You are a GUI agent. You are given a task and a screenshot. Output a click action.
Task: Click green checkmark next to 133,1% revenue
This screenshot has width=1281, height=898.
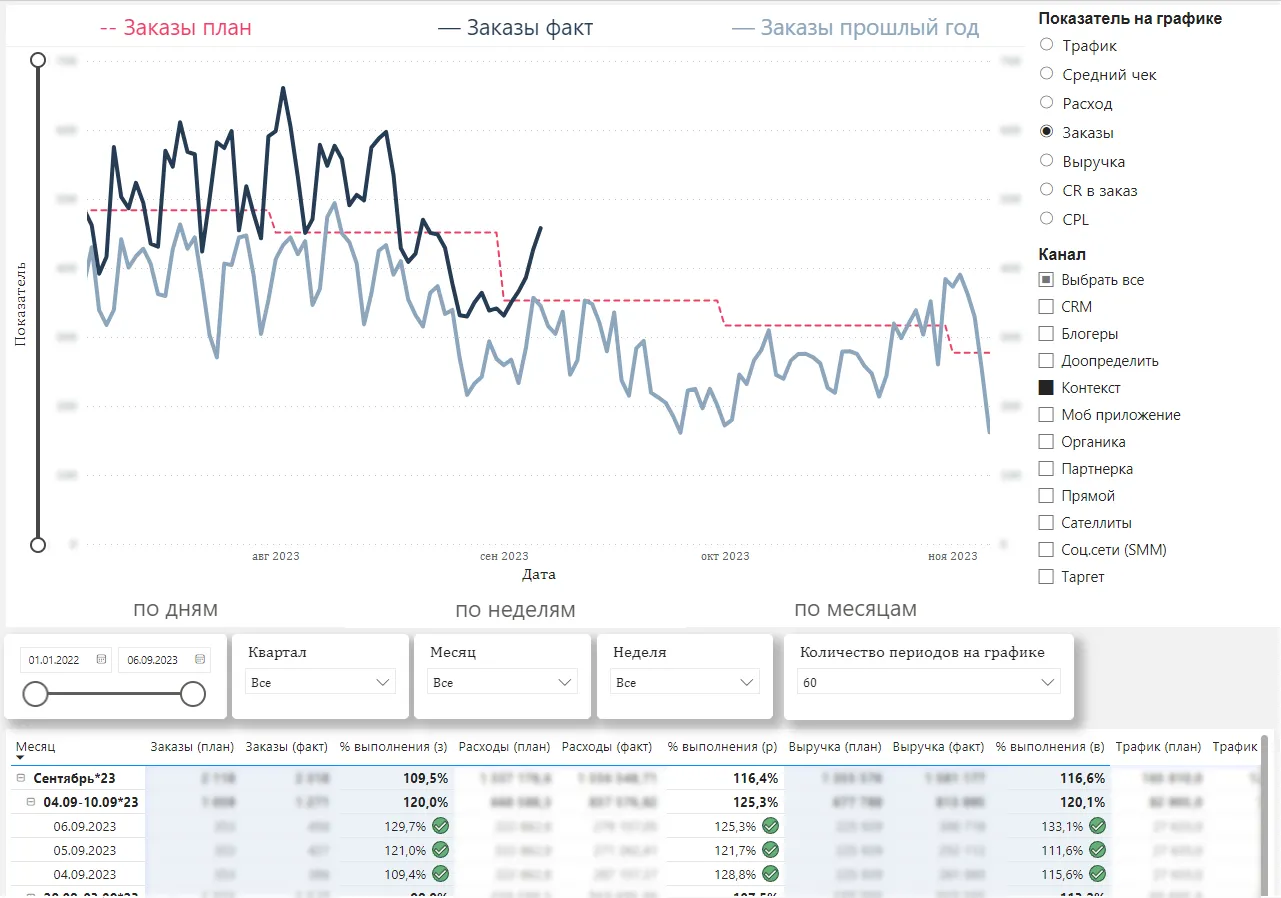[1097, 826]
